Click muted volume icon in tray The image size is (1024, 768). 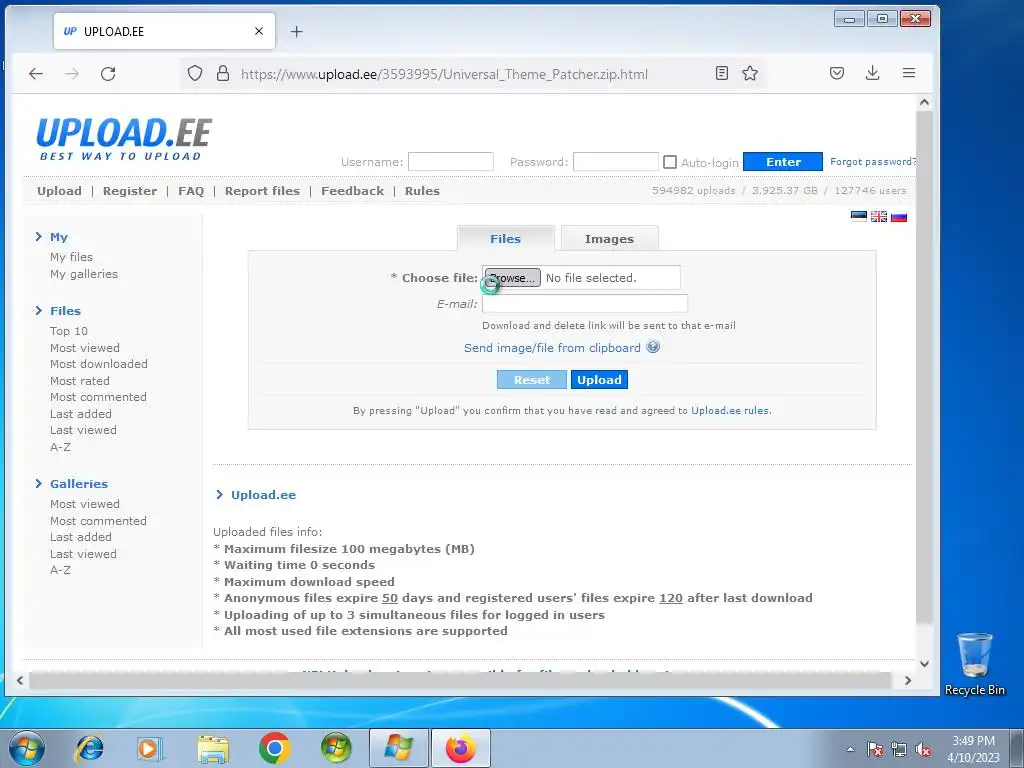point(923,749)
